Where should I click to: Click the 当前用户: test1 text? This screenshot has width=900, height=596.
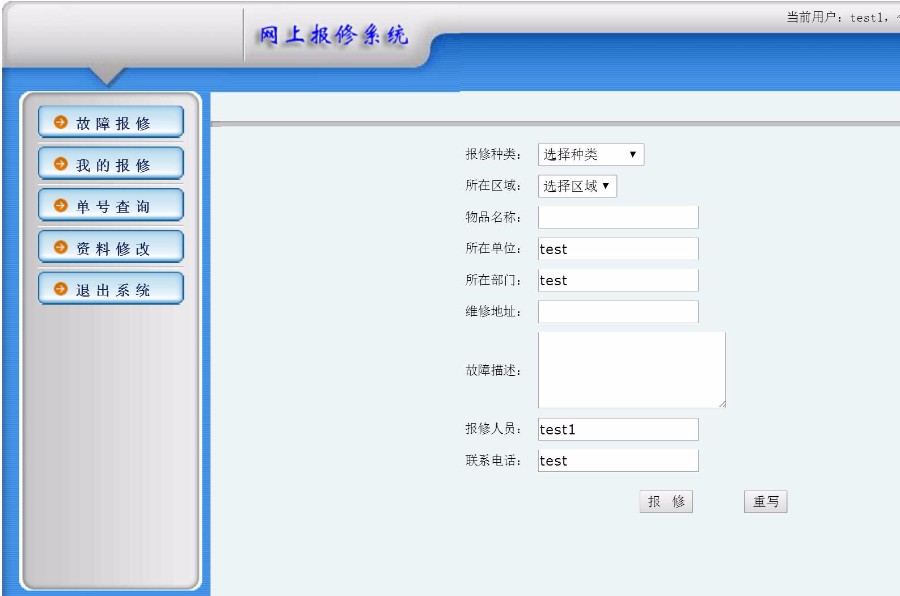[x=835, y=17]
